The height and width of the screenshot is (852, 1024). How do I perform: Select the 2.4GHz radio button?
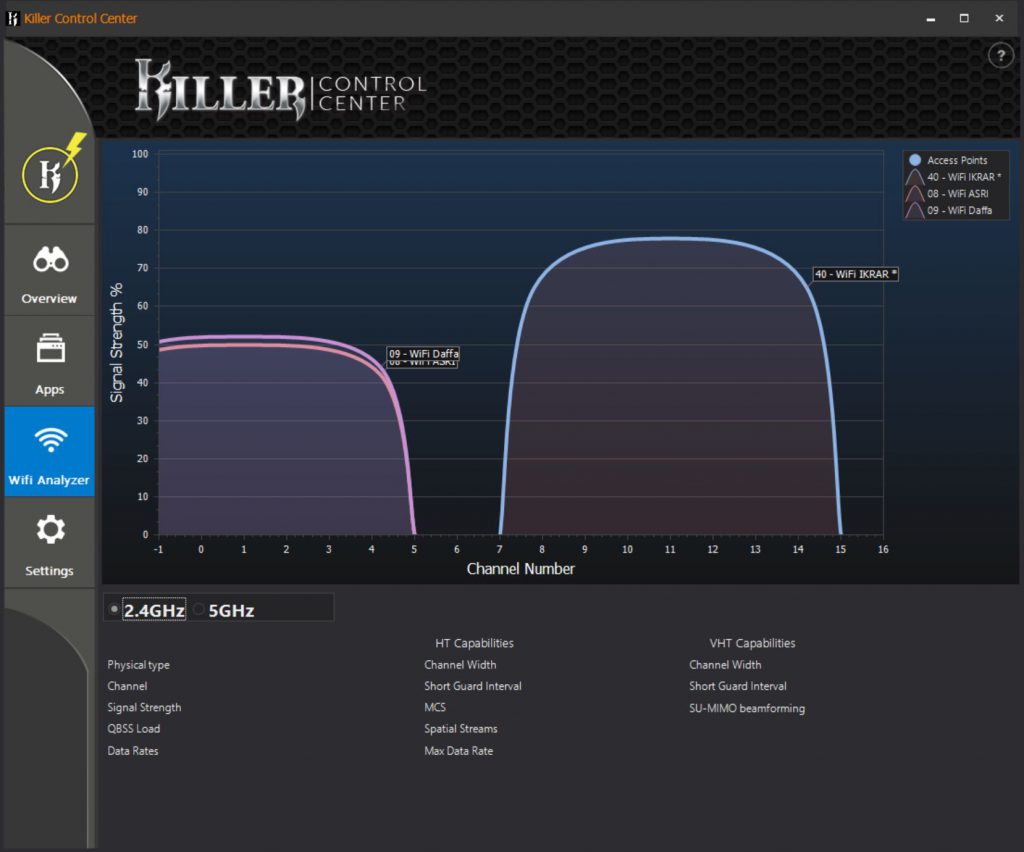click(114, 609)
